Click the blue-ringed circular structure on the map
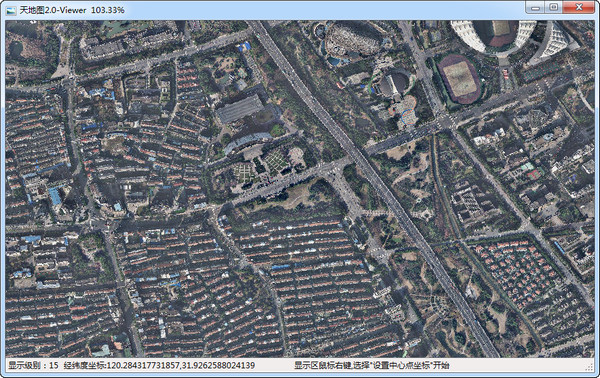This screenshot has width=600, height=378. [x=408, y=117]
